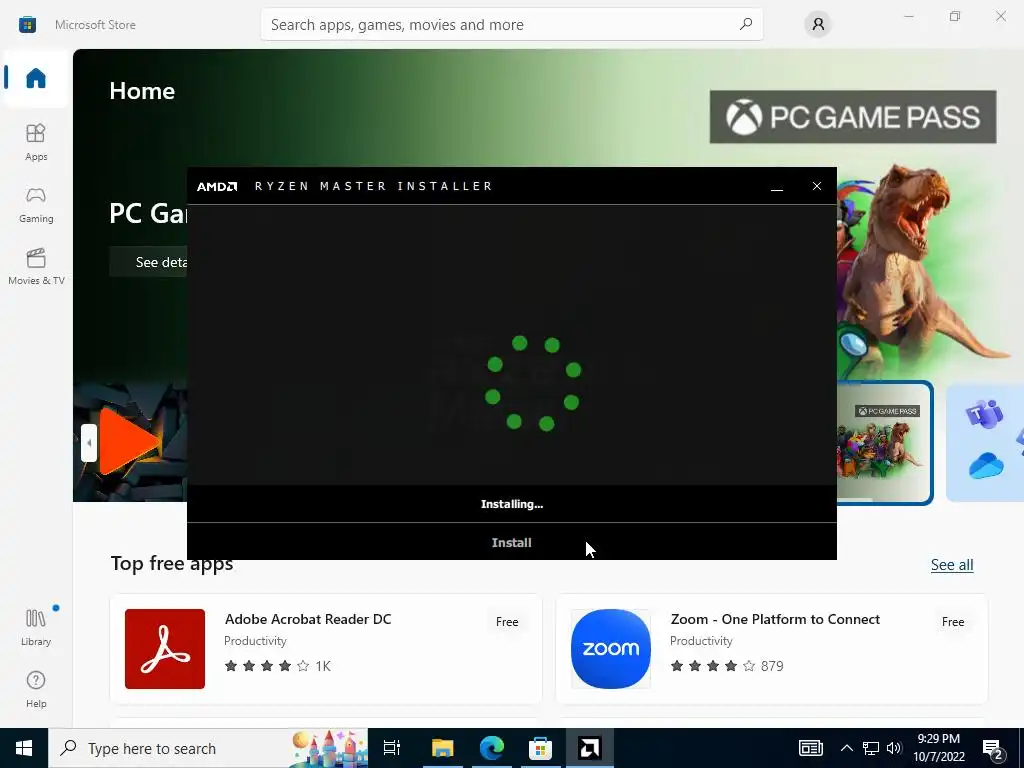This screenshot has height=768, width=1024.
Task: Open Help in the Store sidebar
Action: coord(36,689)
